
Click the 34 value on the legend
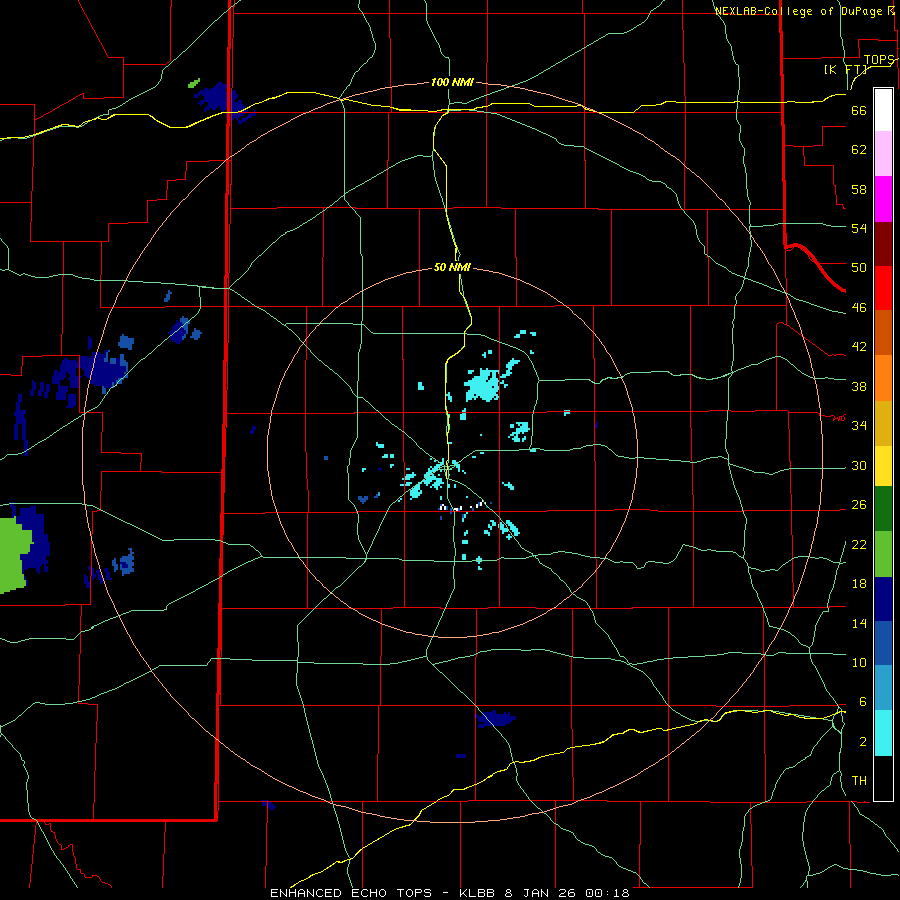859,426
